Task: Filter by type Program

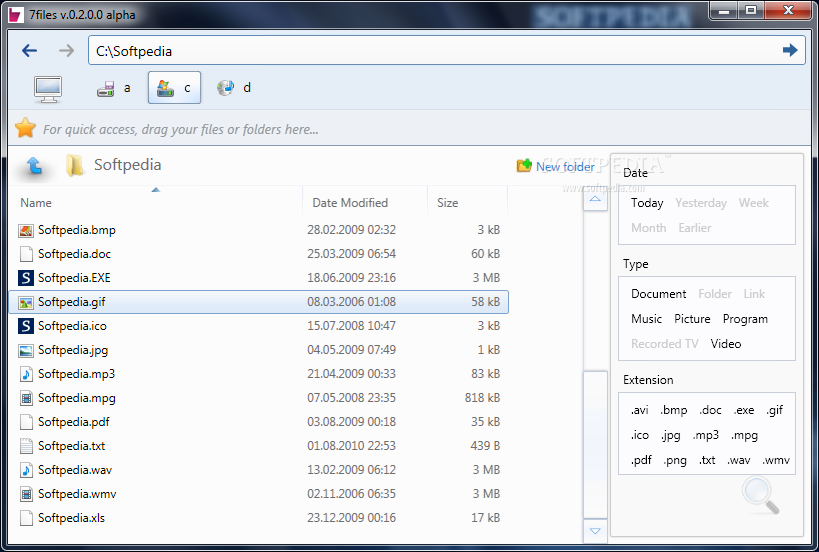Action: (x=745, y=319)
